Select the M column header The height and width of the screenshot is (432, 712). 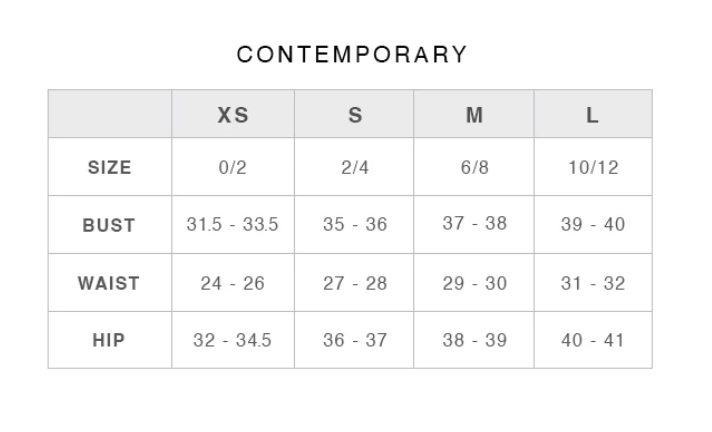pos(474,115)
